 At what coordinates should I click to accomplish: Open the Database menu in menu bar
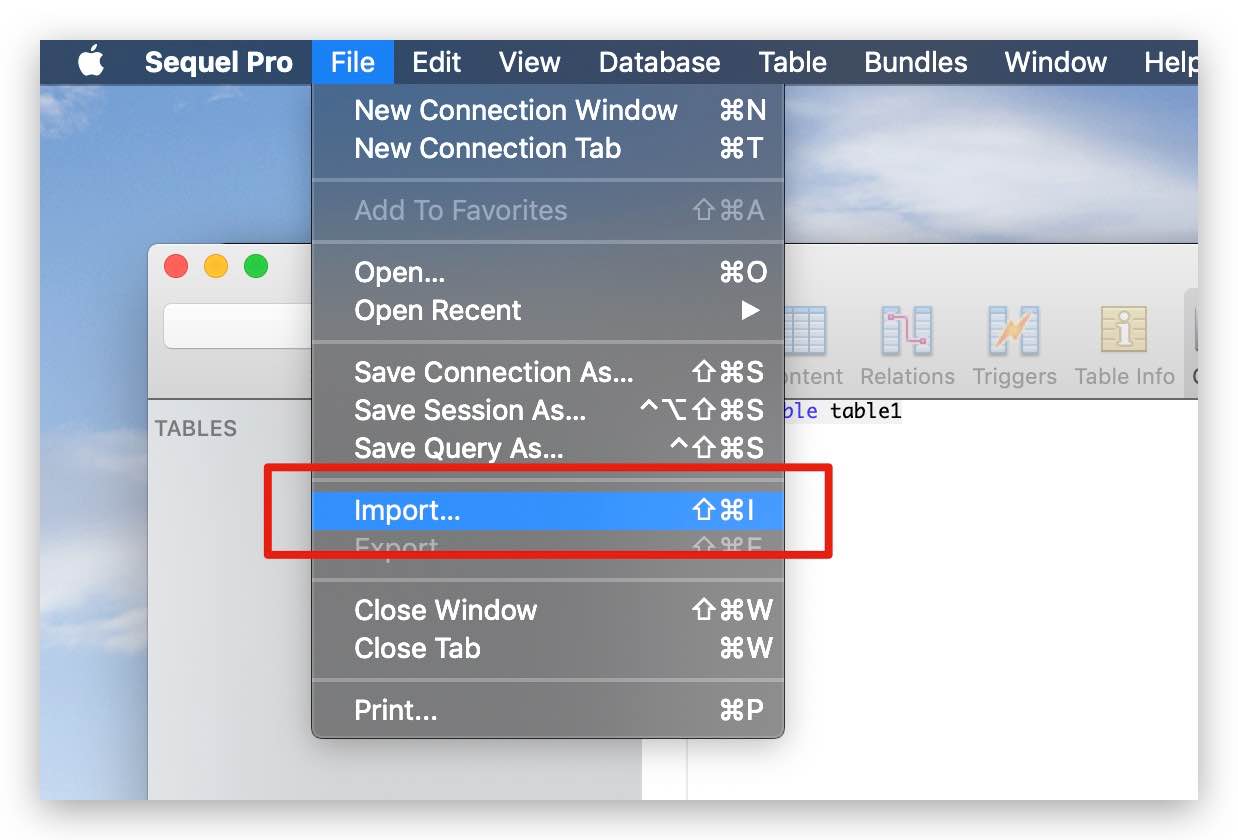[x=659, y=62]
